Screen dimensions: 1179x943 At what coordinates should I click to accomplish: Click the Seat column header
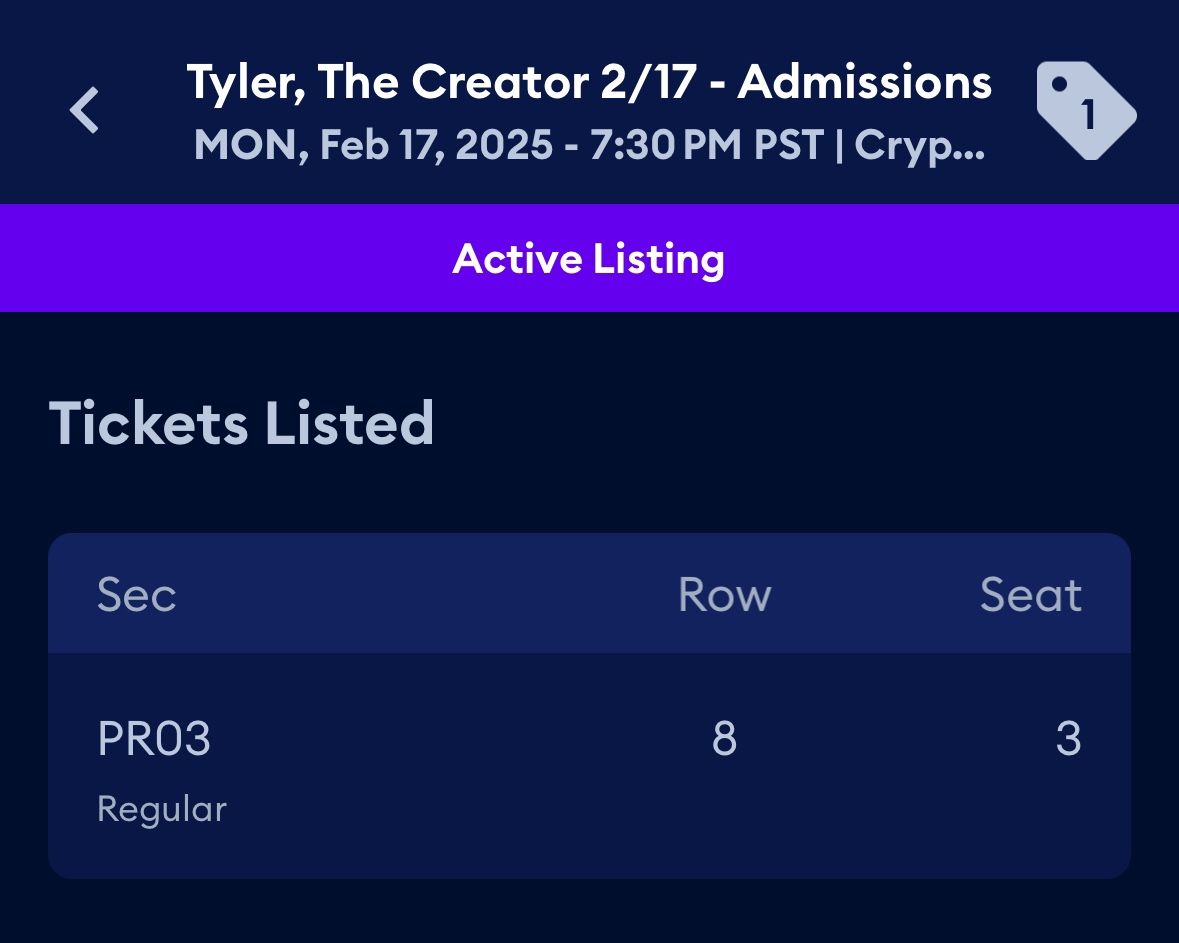(1030, 595)
